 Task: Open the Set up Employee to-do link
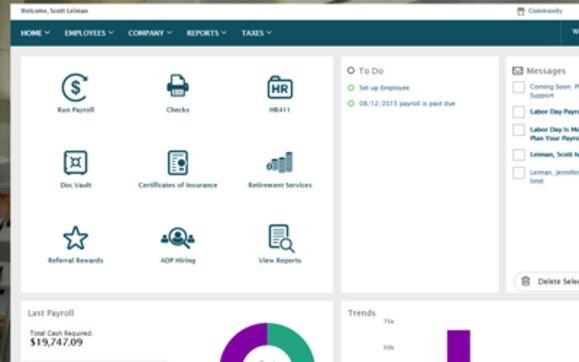[384, 88]
